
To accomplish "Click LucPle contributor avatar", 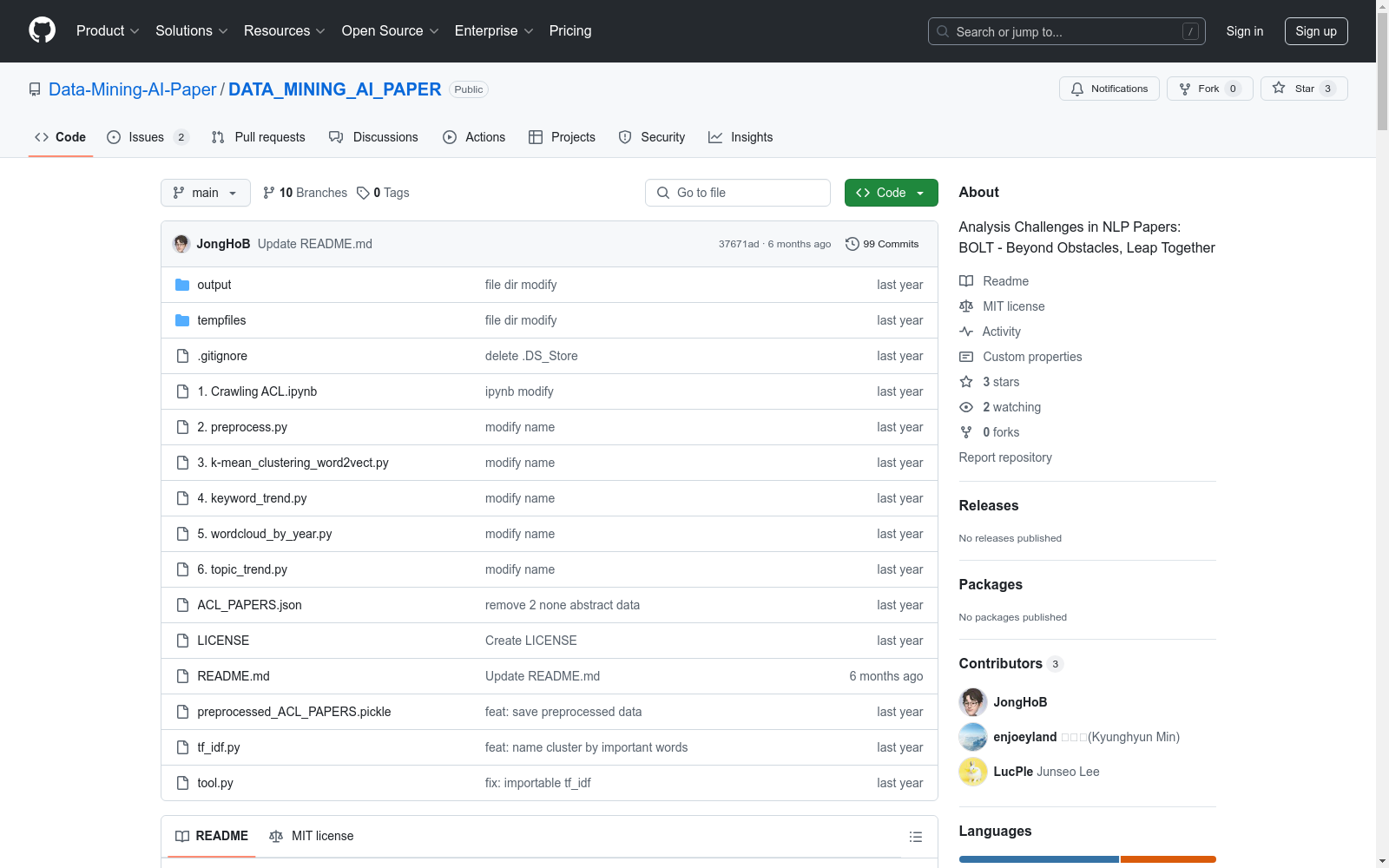I will click(973, 772).
